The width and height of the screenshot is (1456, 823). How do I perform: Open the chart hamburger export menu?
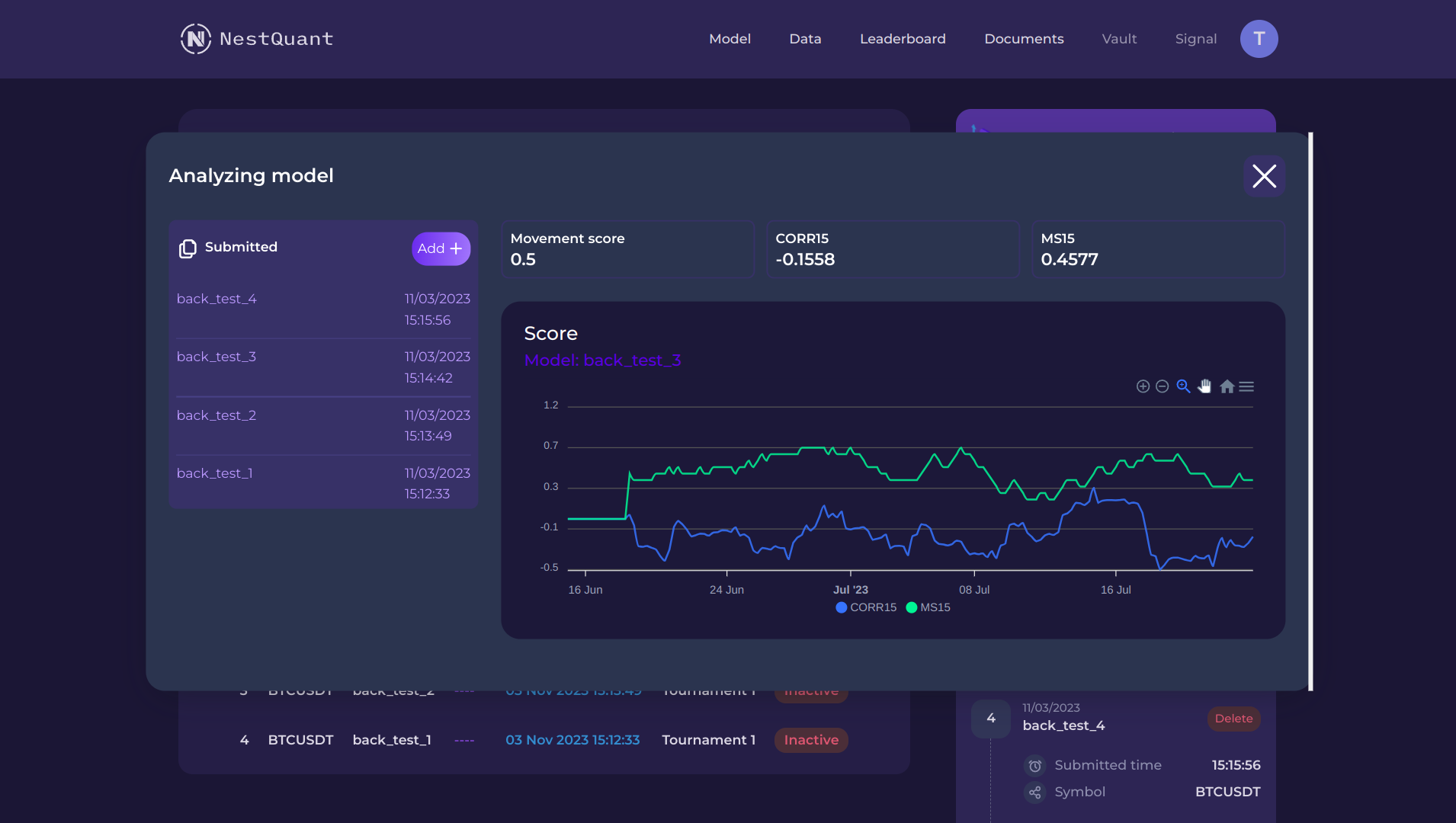pos(1246,386)
